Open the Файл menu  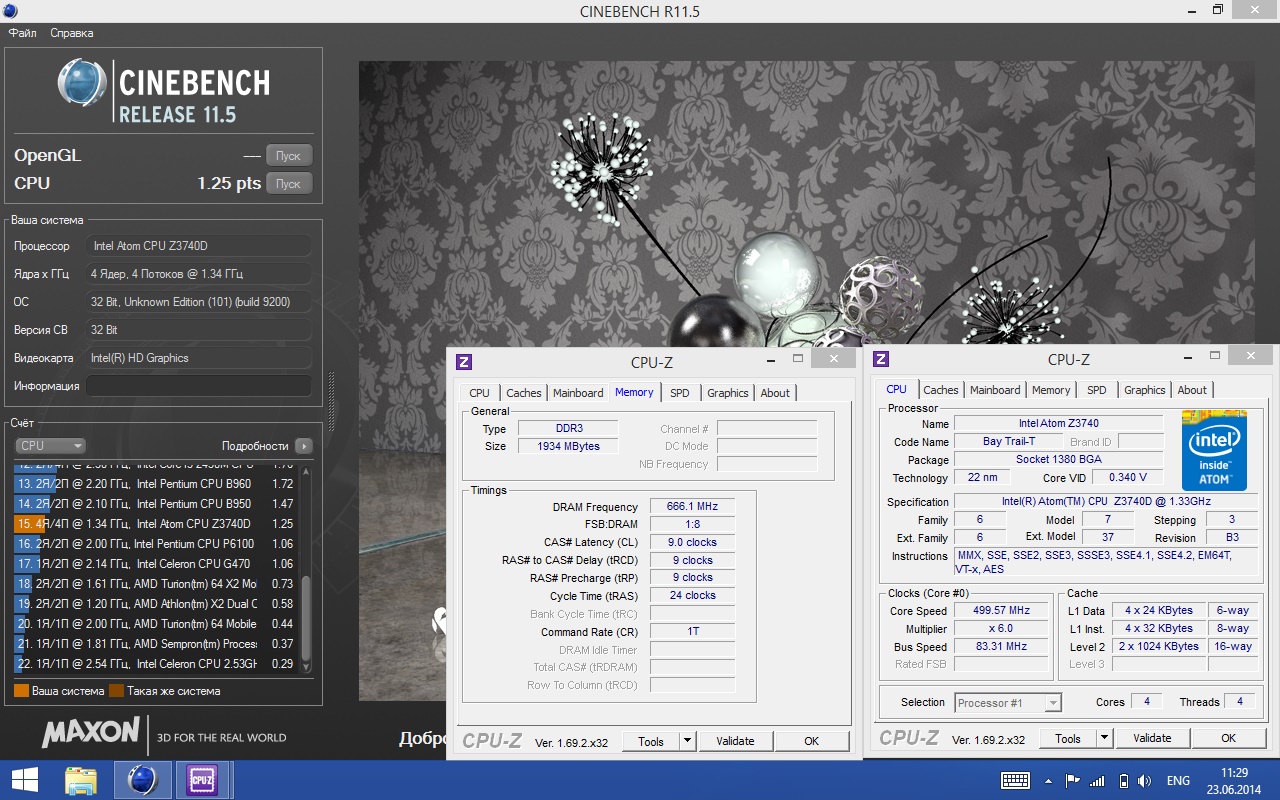point(22,33)
